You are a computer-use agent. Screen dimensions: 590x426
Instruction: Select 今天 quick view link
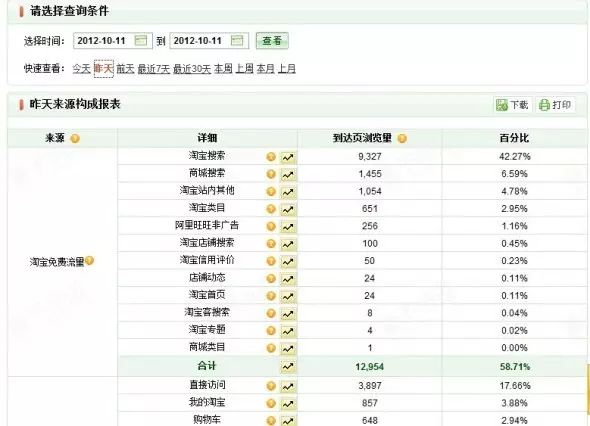[82, 68]
